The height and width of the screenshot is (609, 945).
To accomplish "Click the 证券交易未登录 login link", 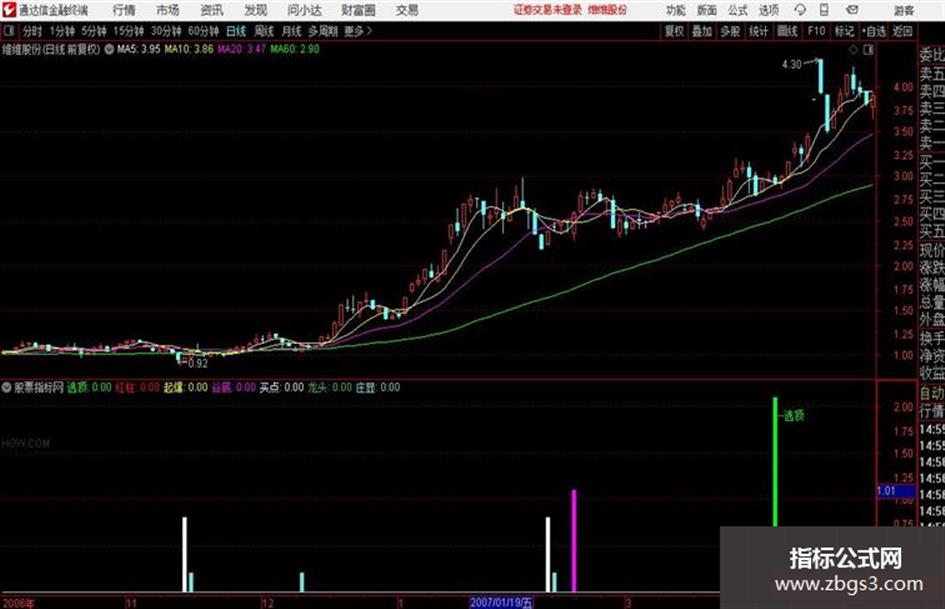I will [x=548, y=10].
